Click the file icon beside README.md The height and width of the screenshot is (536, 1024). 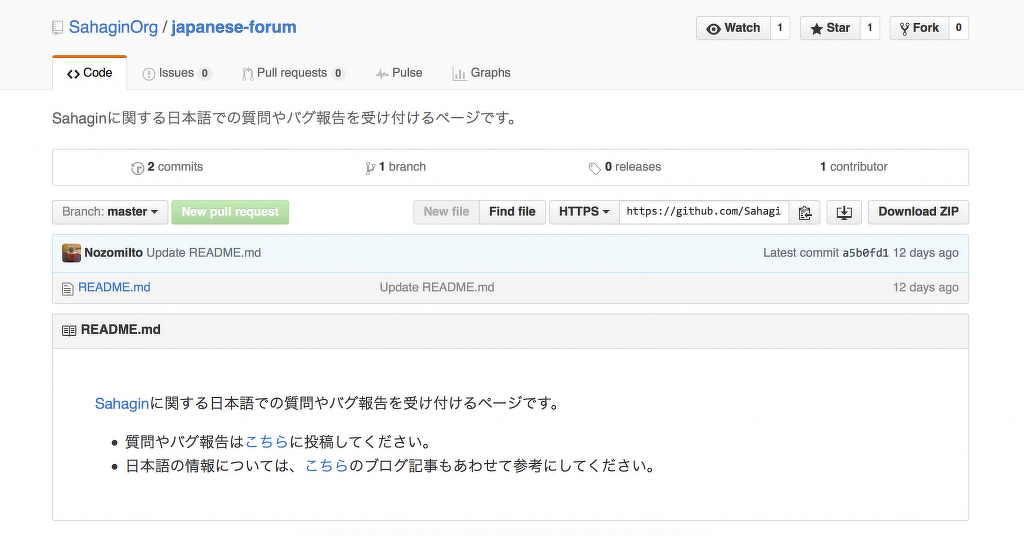coord(67,289)
